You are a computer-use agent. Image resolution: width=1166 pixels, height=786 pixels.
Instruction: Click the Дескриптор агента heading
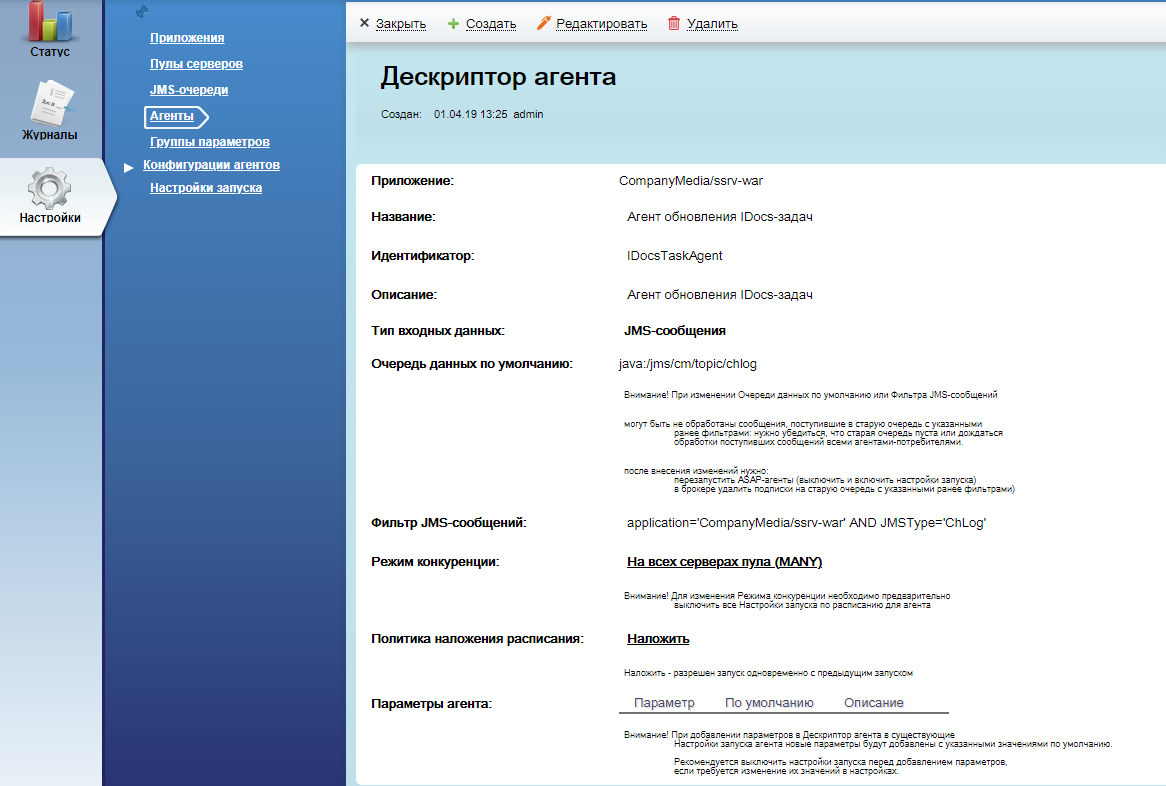[498, 77]
